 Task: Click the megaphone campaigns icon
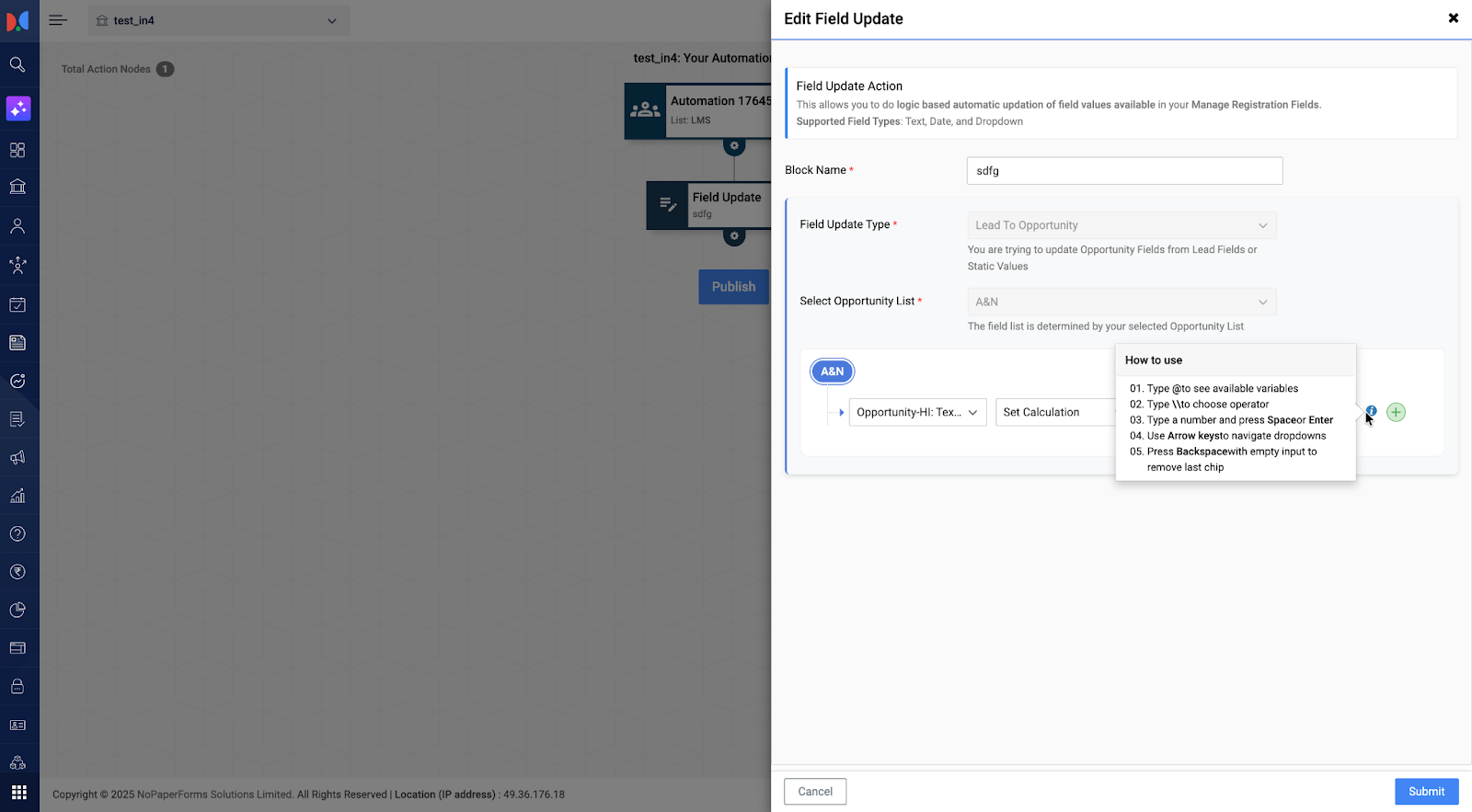(17, 458)
